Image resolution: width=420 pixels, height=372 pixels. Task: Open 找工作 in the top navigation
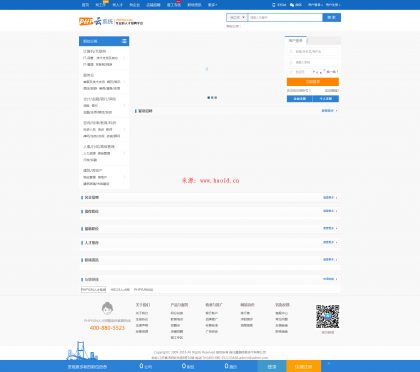point(100,5)
